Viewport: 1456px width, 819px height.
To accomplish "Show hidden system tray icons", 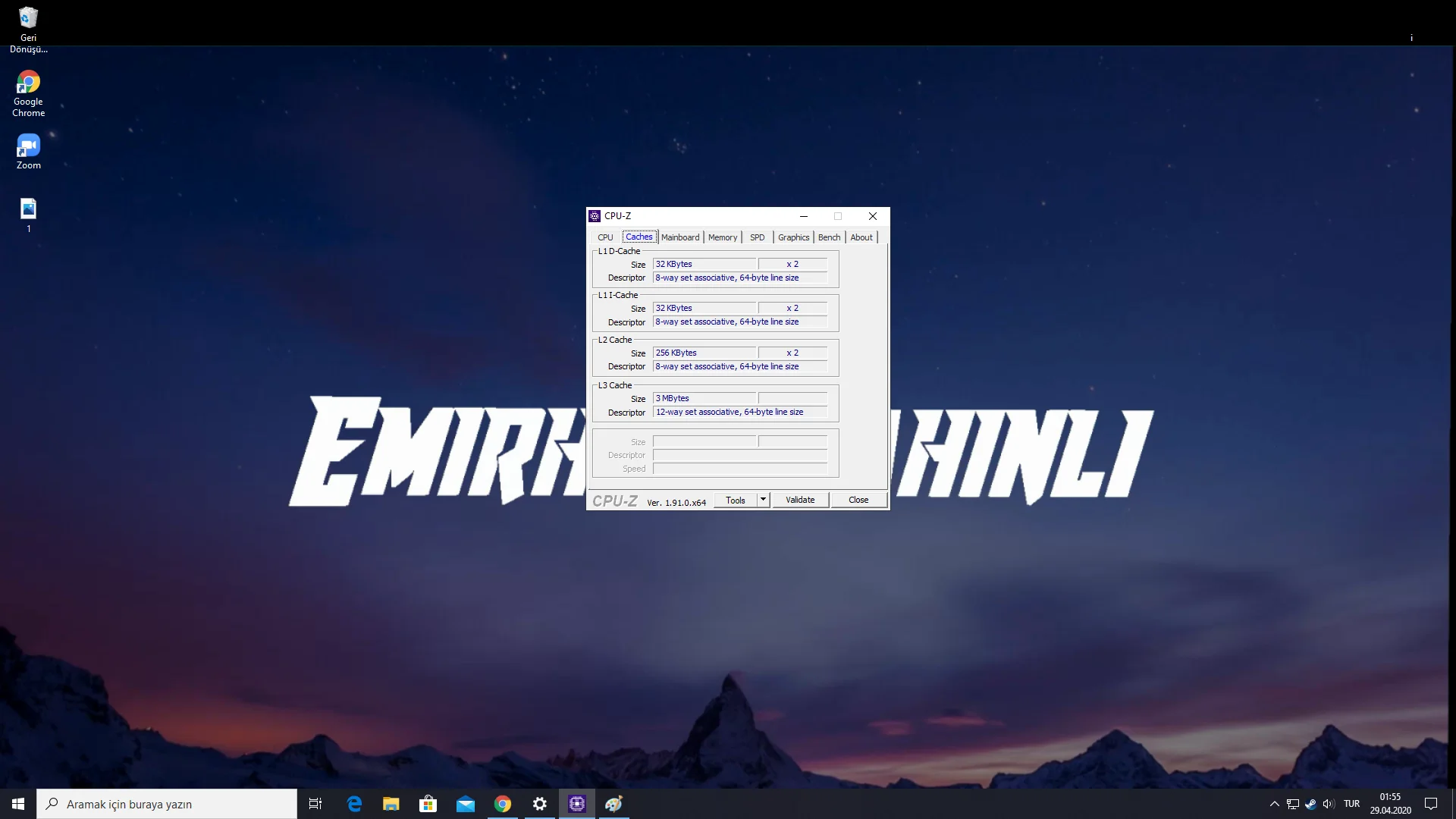I will tap(1275, 804).
